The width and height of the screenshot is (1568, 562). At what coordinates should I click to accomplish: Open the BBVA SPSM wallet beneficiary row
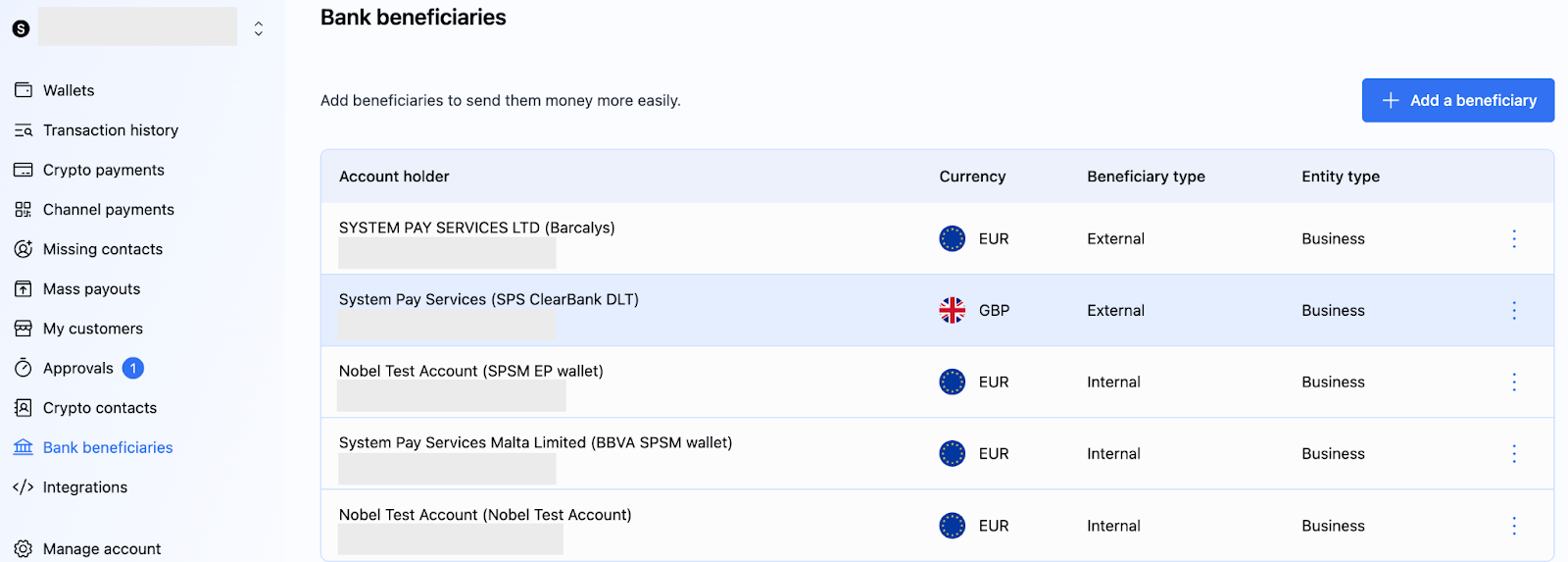(535, 443)
